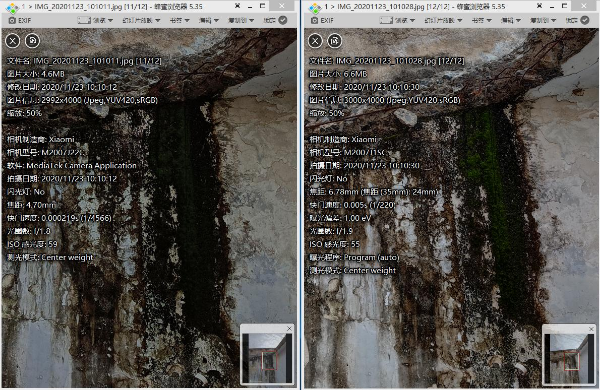The height and width of the screenshot is (390, 600).
Task: Expand the slideshow dropdown in the left toolbar
Action: pyautogui.click(x=141, y=20)
